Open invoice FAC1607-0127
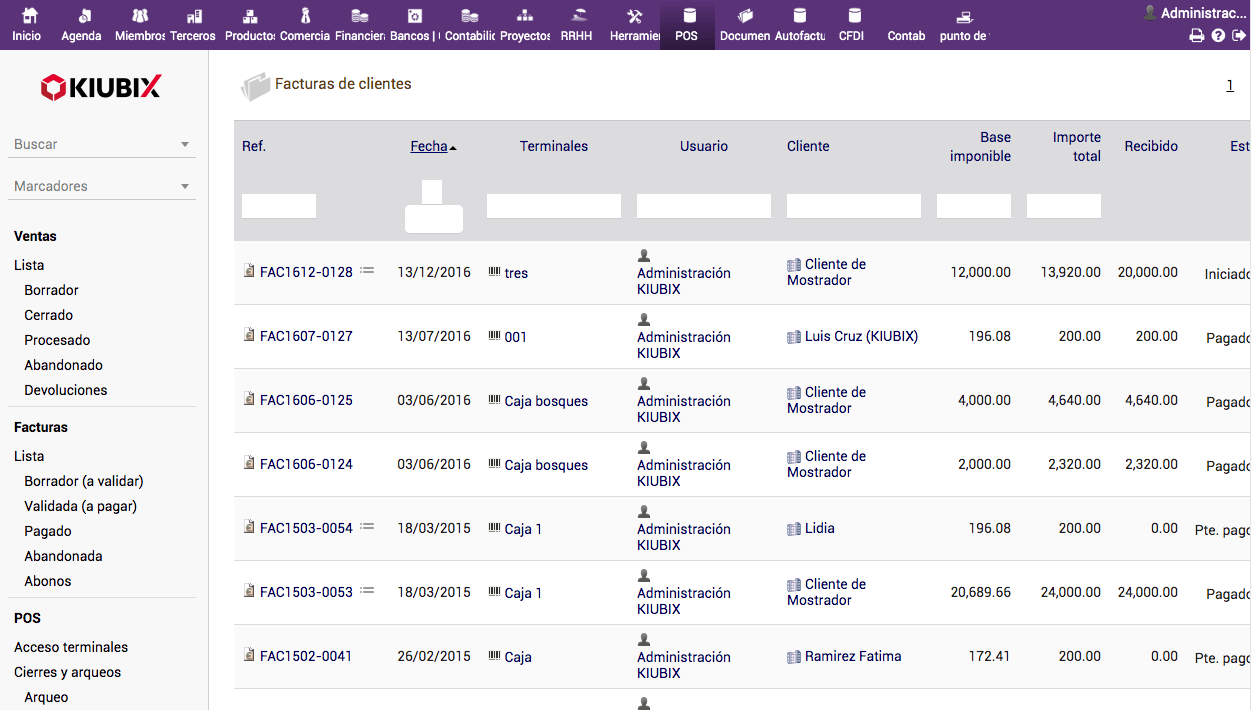1251x710 pixels. 306,336
